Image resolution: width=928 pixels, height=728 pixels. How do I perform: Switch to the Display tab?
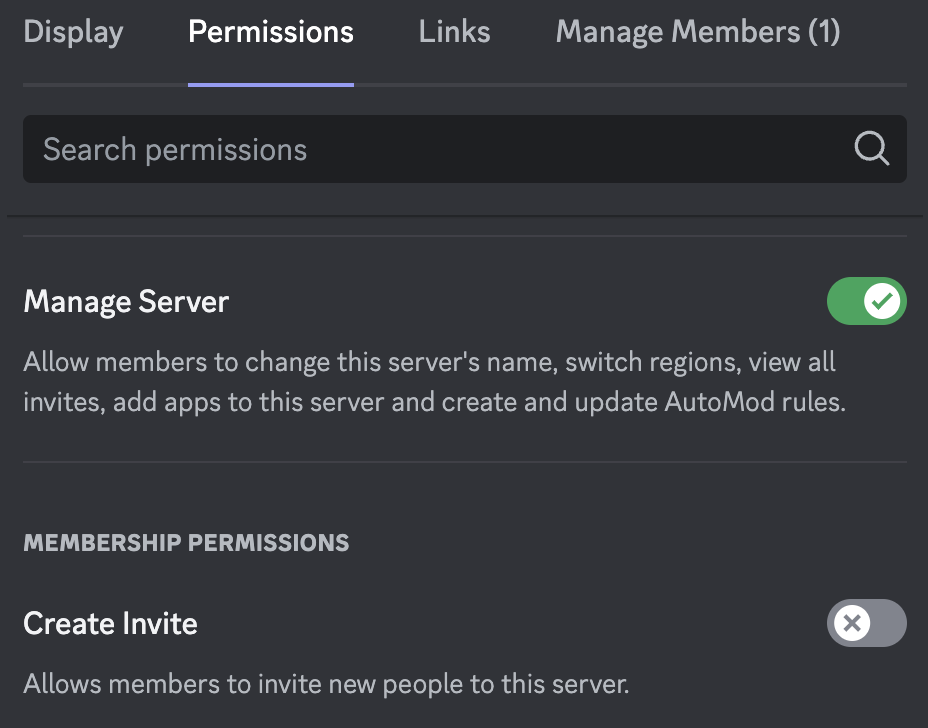click(73, 32)
